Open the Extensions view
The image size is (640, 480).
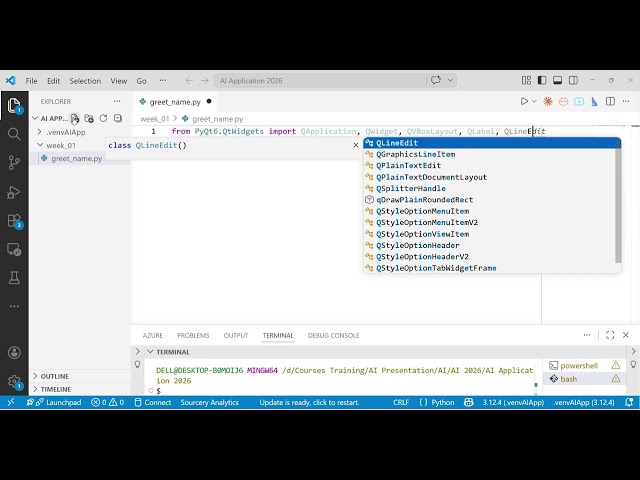click(x=14, y=221)
